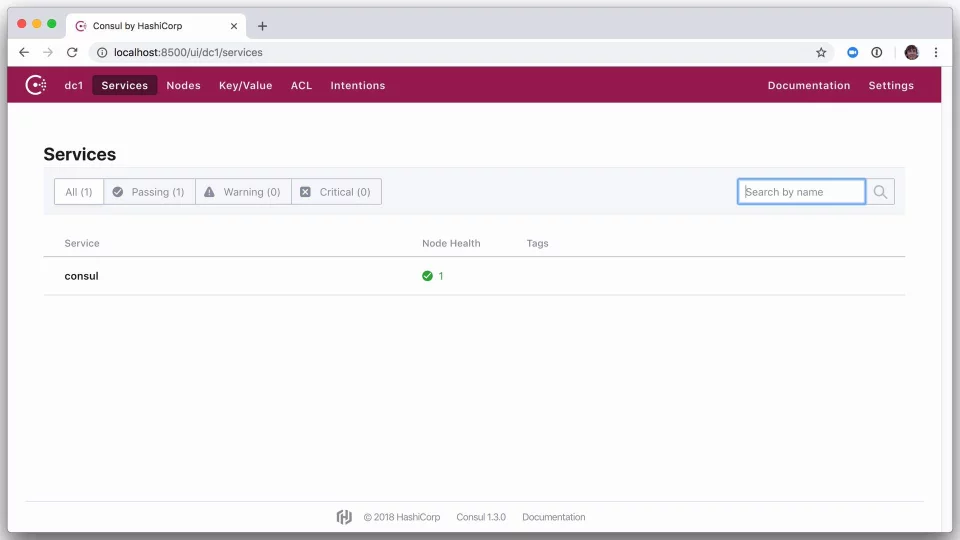Open the consul service row
Screen dimensions: 960x540
(x=474, y=276)
